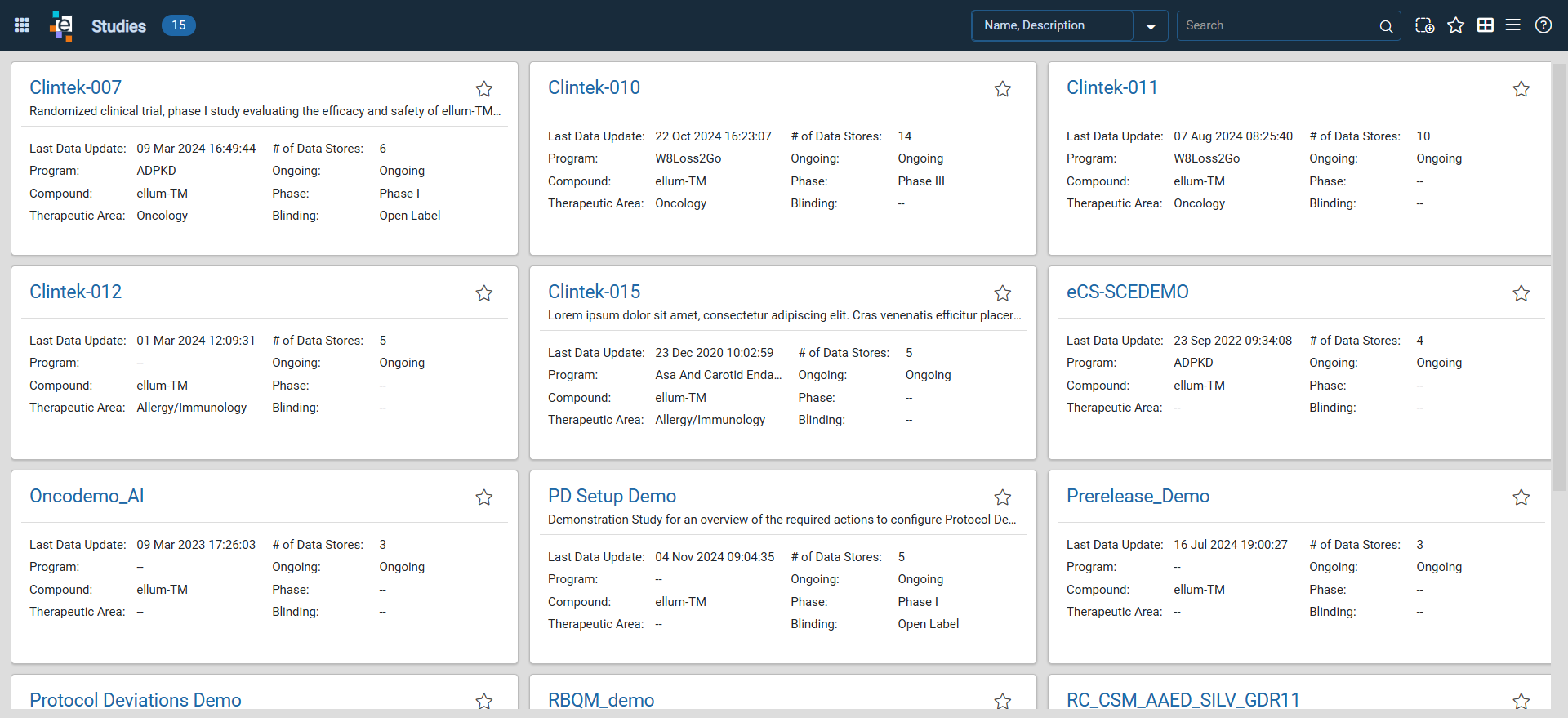Click the date 04 Nov 2024 09:04:35
The image size is (1568, 718).
click(715, 557)
